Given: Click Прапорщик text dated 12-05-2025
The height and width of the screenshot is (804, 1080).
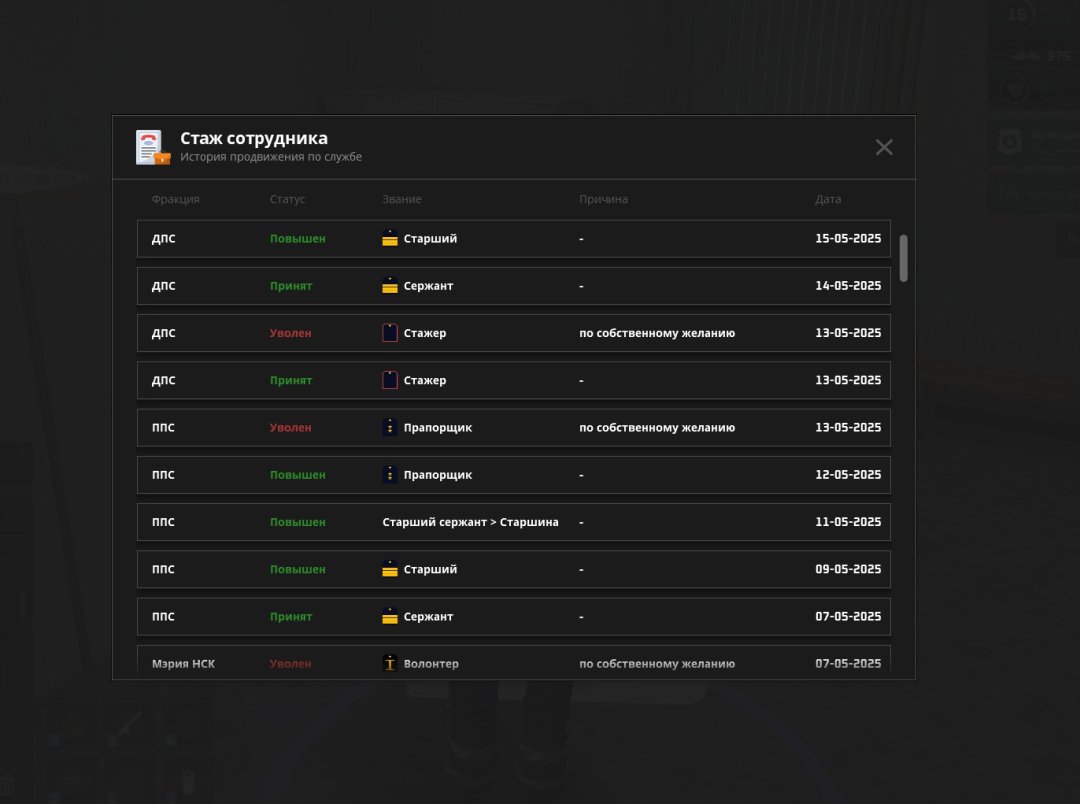Looking at the screenshot, I should [x=438, y=475].
